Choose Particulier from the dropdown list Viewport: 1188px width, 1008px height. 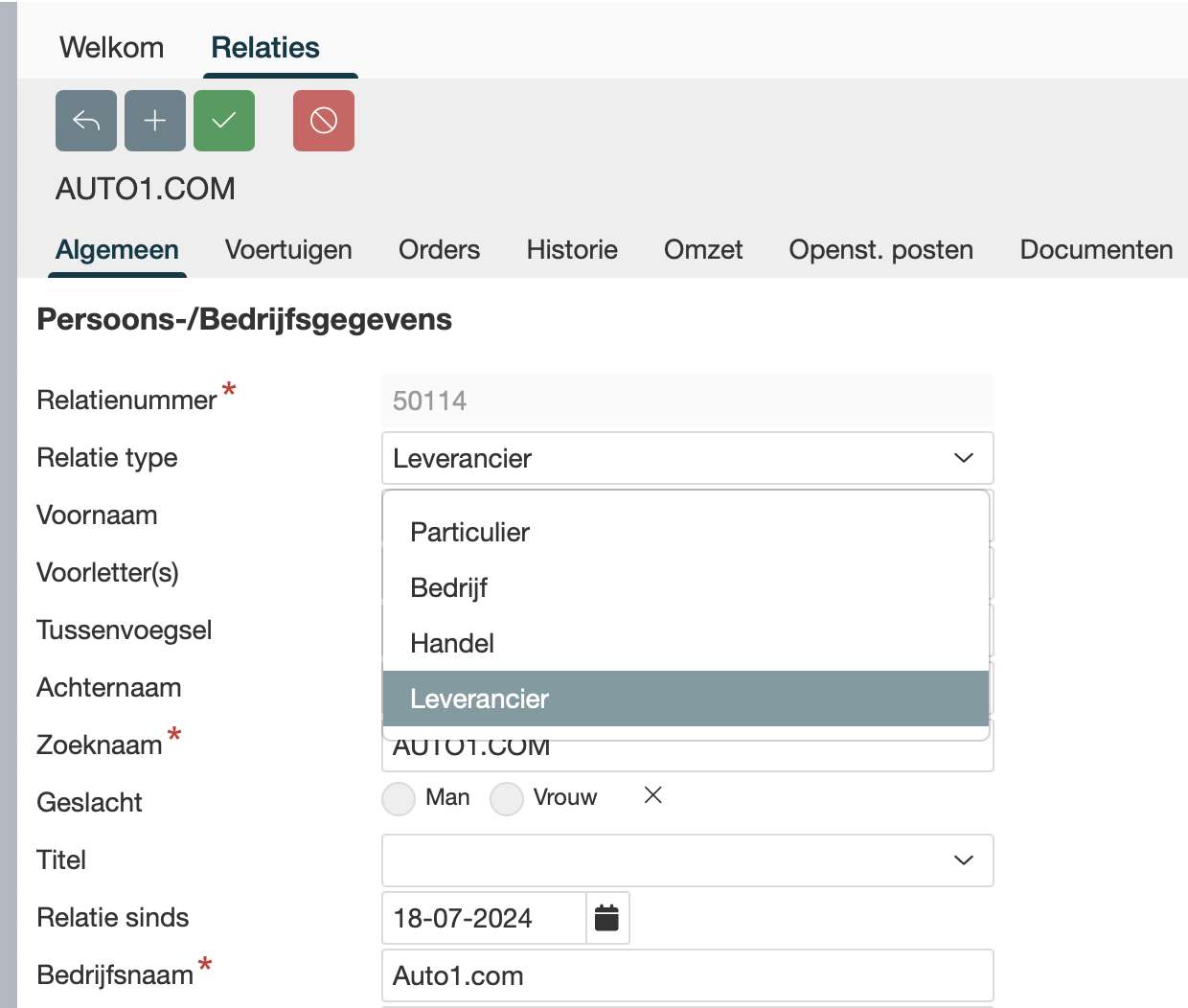tap(469, 532)
